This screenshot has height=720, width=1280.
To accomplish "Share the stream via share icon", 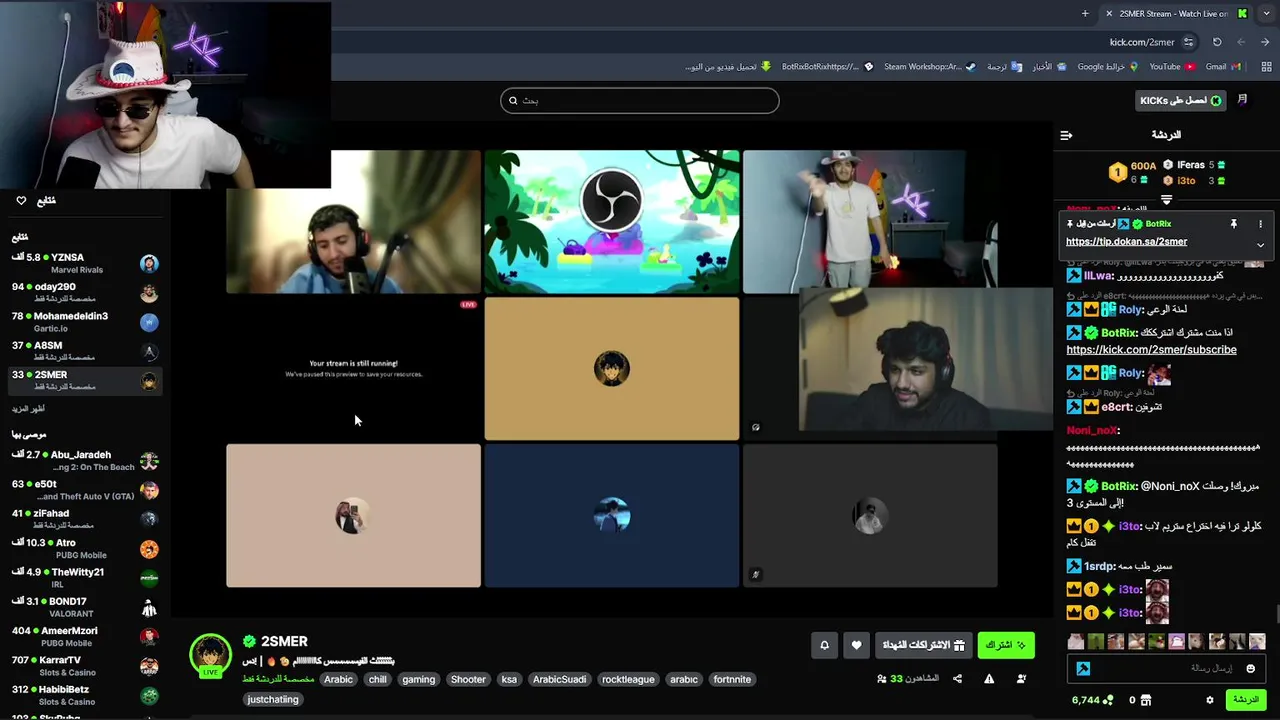I will (x=957, y=679).
